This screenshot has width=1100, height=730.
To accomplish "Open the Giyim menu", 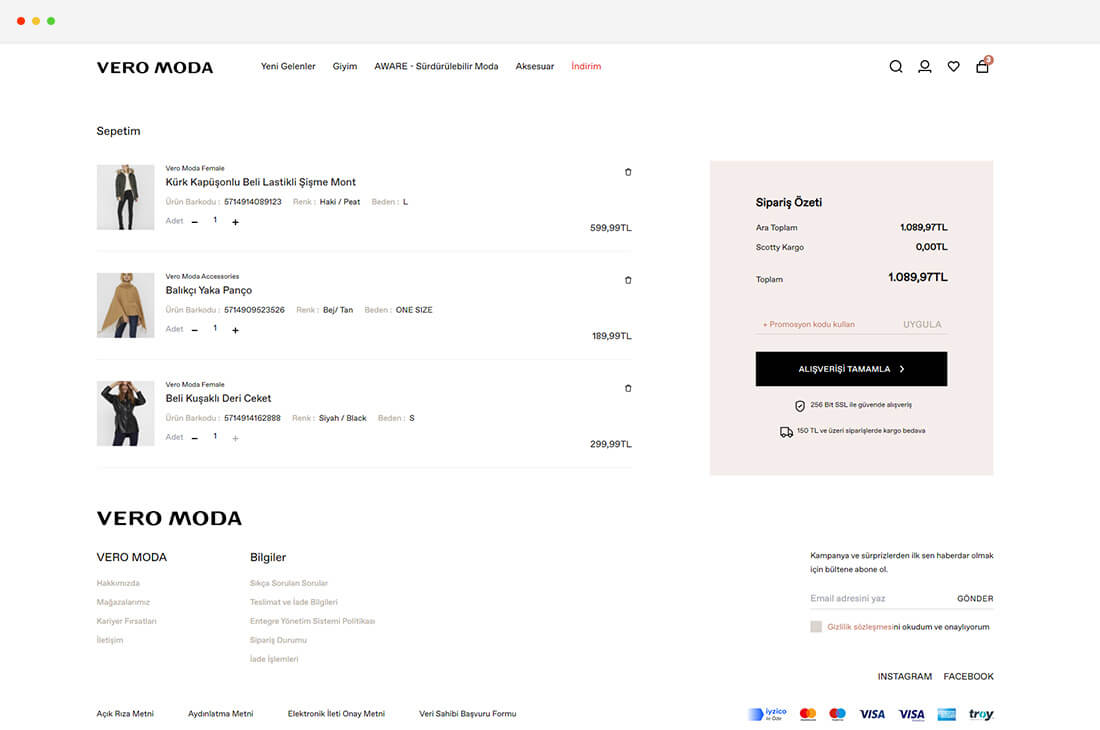I will (x=344, y=67).
